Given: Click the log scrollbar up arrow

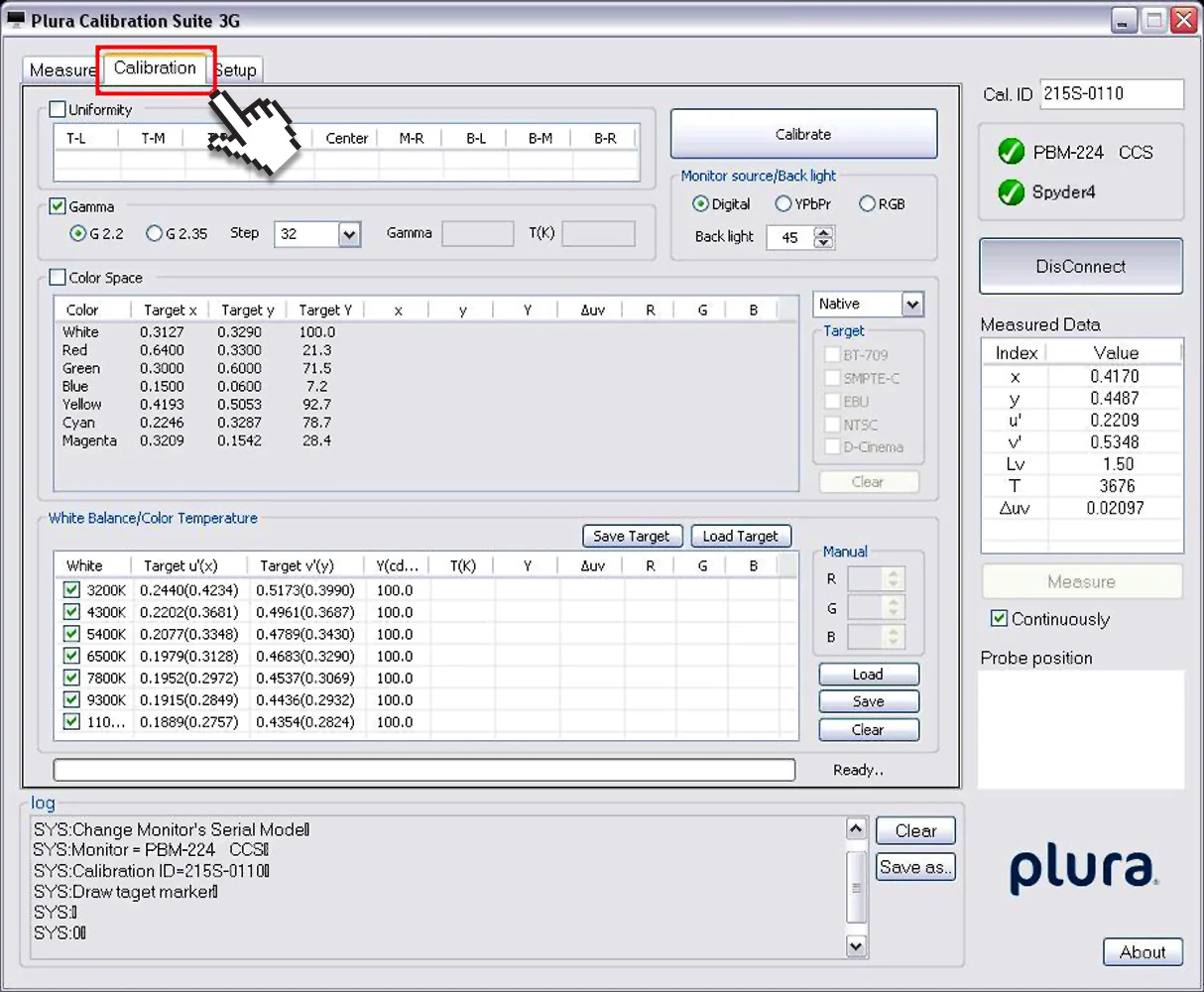Looking at the screenshot, I should pyautogui.click(x=857, y=828).
